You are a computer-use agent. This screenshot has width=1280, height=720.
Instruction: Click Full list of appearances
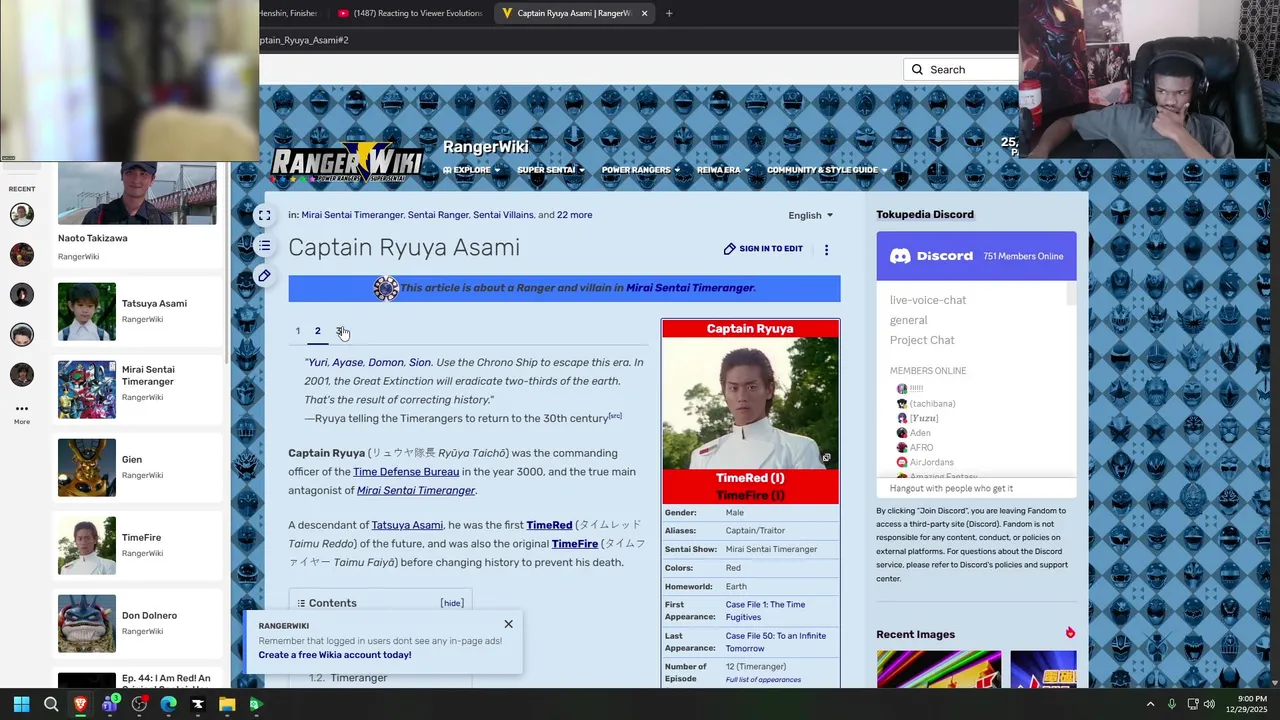click(763, 680)
